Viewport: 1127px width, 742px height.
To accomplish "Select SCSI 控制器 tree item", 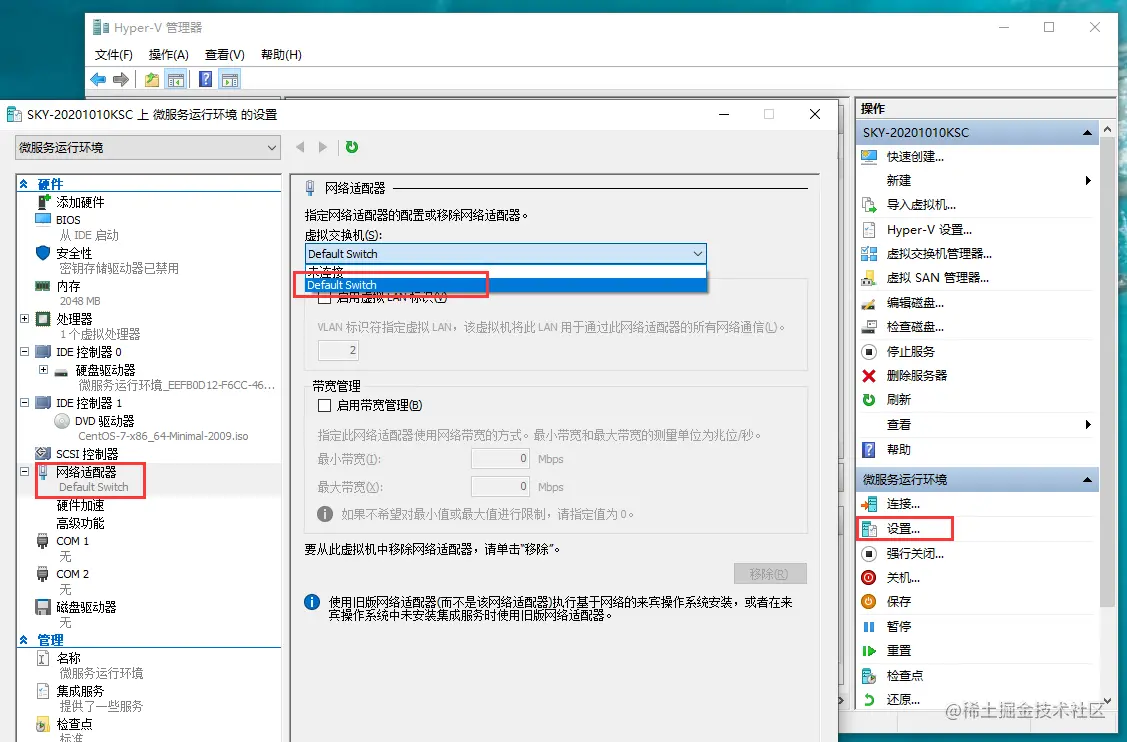I will click(x=87, y=454).
